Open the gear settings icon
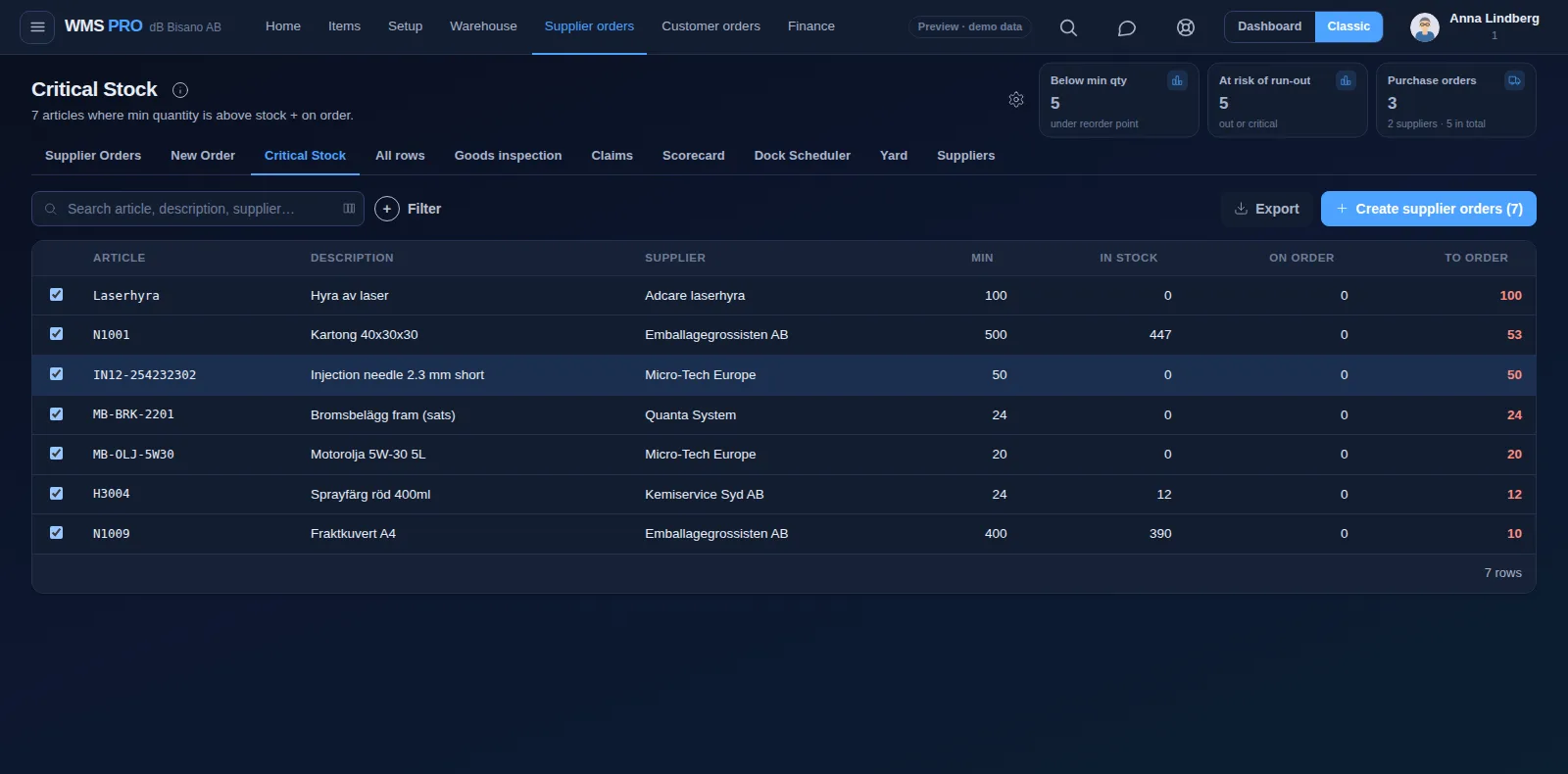Image resolution: width=1568 pixels, height=774 pixels. click(x=1016, y=99)
